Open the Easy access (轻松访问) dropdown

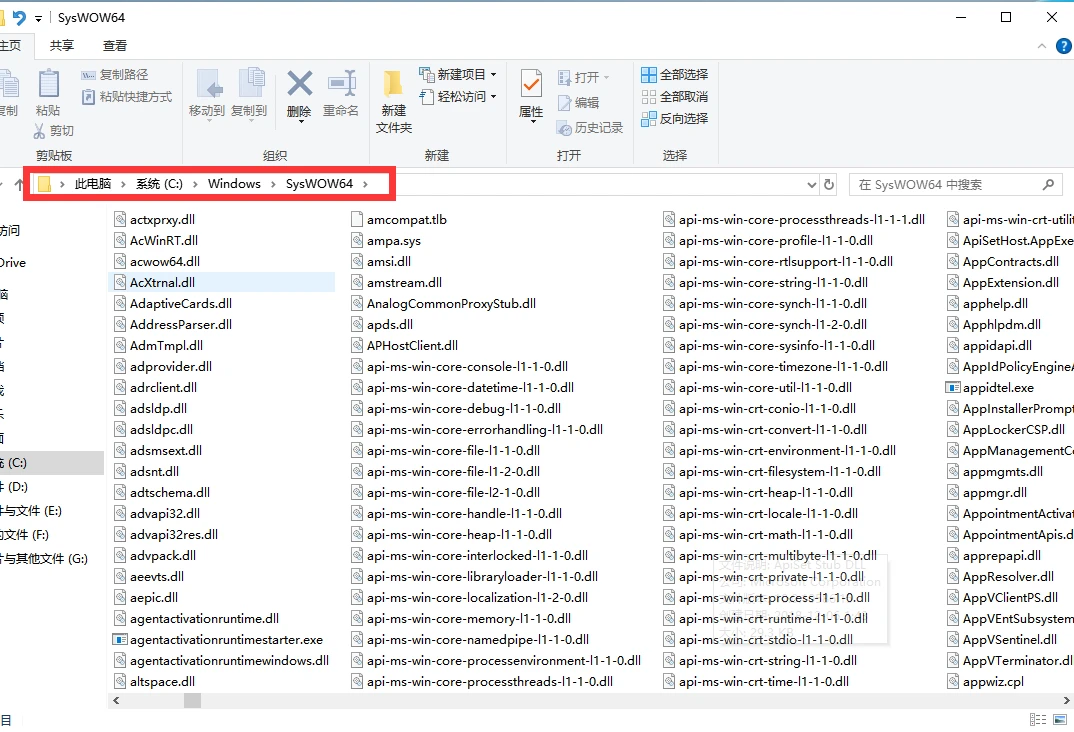click(458, 97)
